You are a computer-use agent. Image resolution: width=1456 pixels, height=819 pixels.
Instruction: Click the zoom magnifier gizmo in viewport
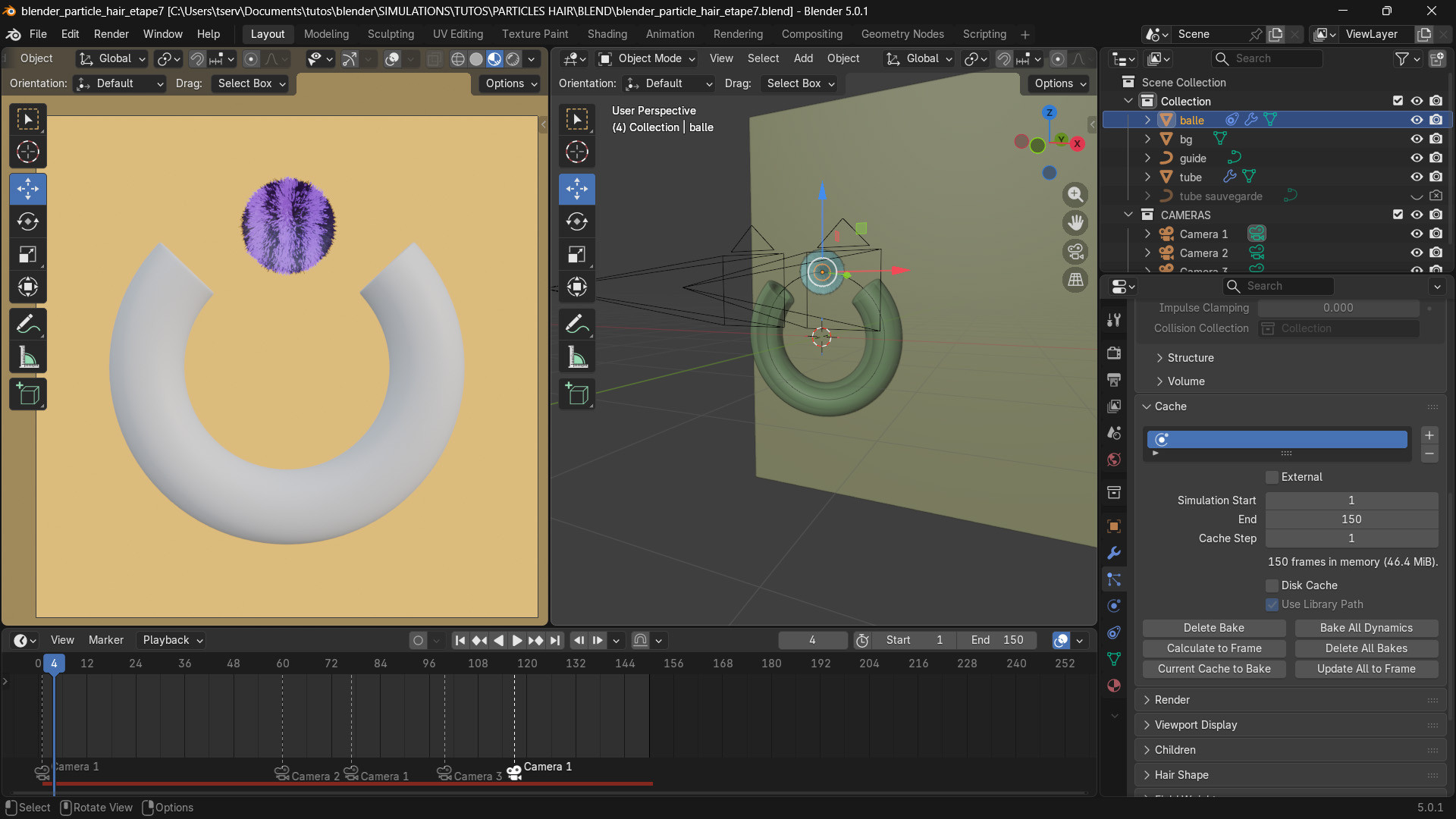(x=1075, y=194)
